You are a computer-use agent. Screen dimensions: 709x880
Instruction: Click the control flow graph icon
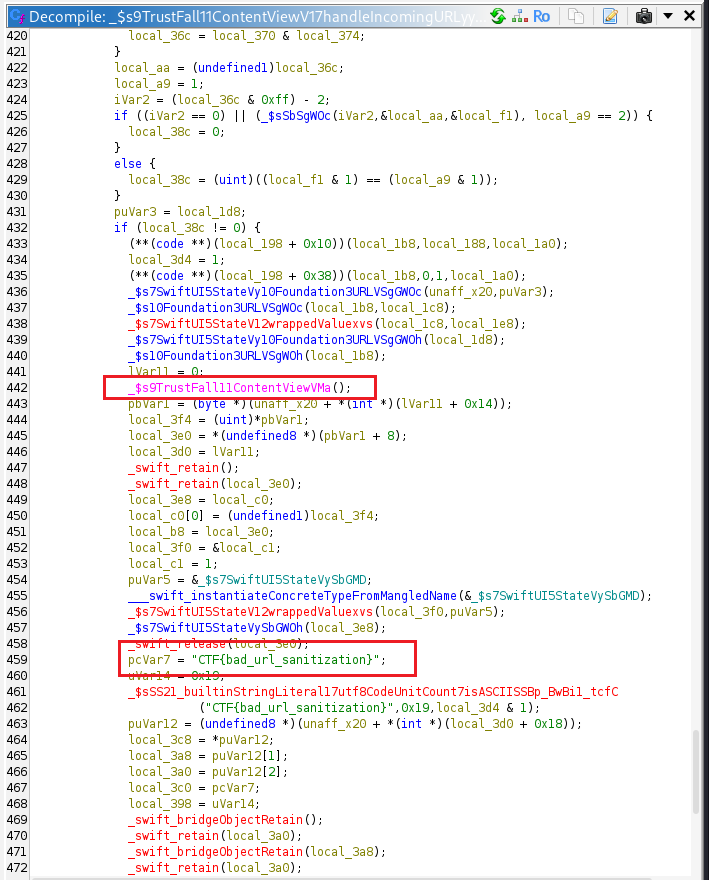(x=519, y=16)
